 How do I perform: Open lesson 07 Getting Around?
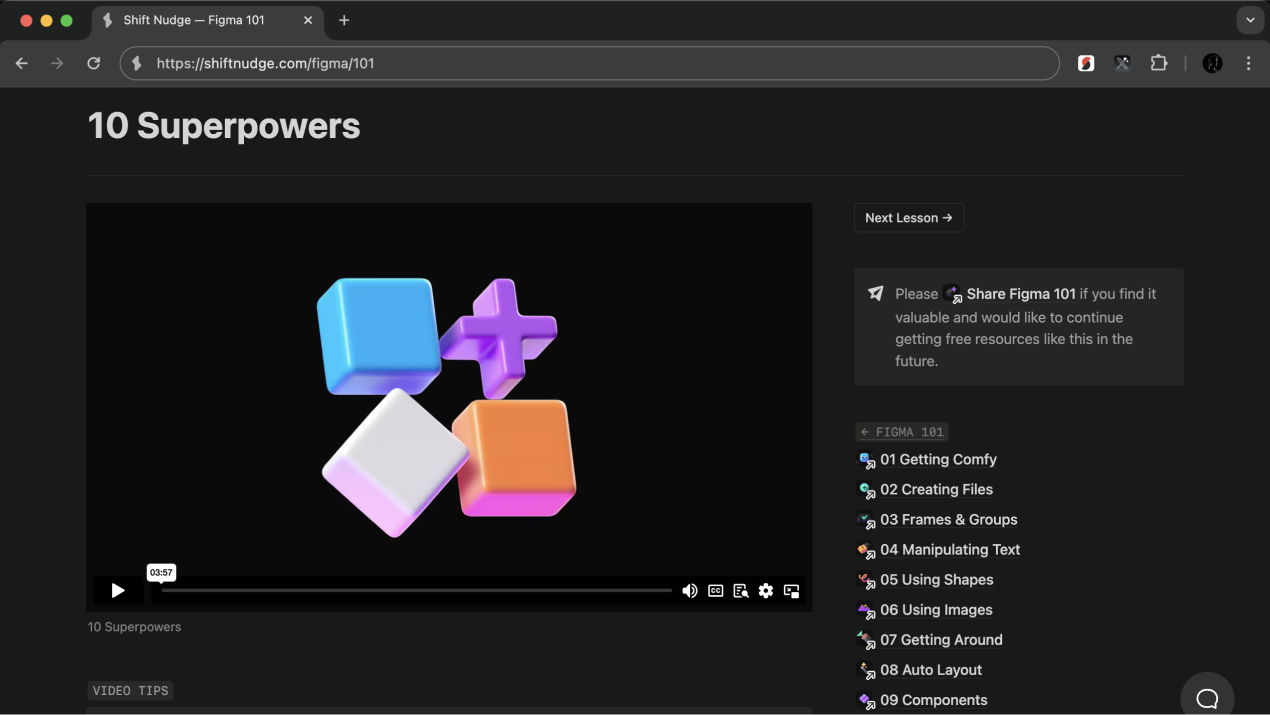coord(941,640)
